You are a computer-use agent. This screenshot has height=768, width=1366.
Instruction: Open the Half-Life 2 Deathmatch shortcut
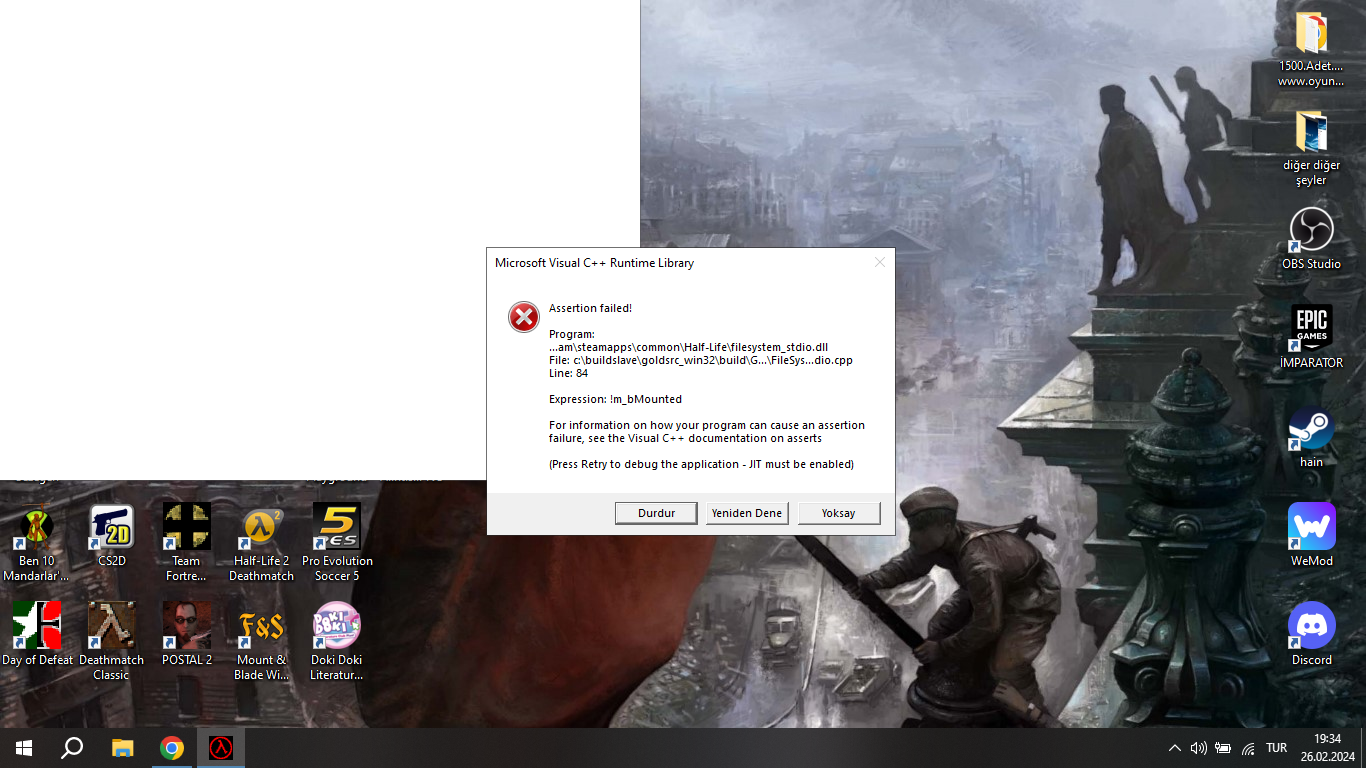point(262,543)
